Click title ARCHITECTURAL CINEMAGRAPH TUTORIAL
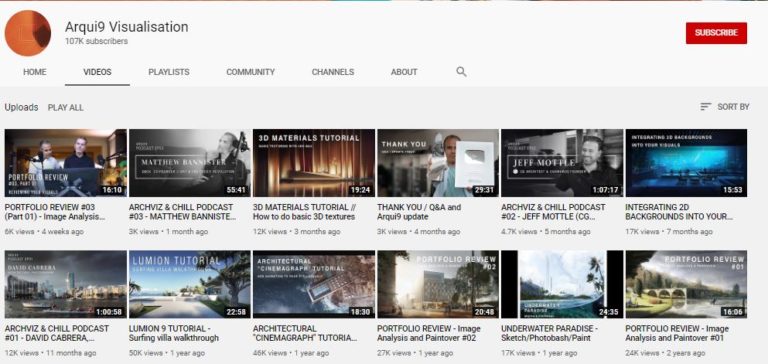Viewport: 768px width, 364px height. [x=305, y=333]
